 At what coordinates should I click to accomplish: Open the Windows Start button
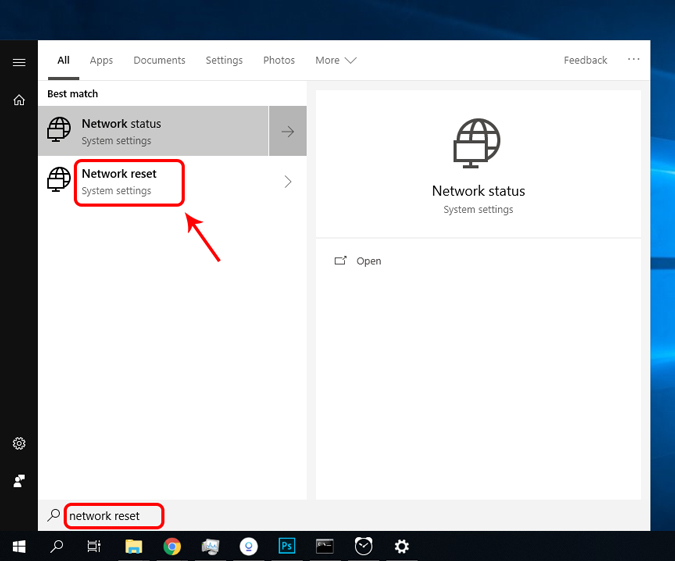[19, 546]
